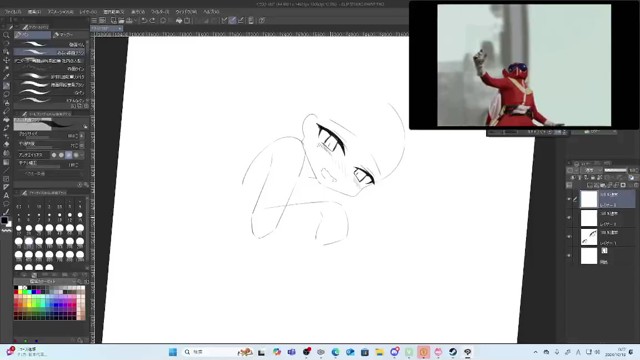Click the Clear icon in command bar
Viewport: 640px width, 360px height.
pos(163,20)
